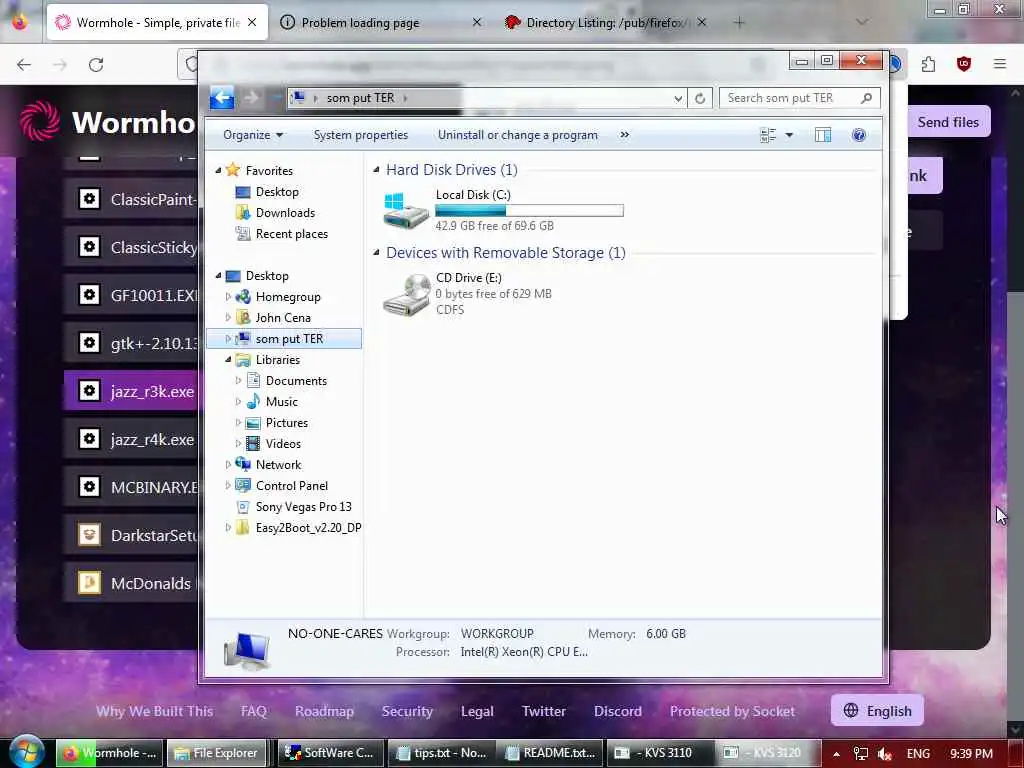
Task: Open the uBlock Origin shield icon
Action: 964,64
